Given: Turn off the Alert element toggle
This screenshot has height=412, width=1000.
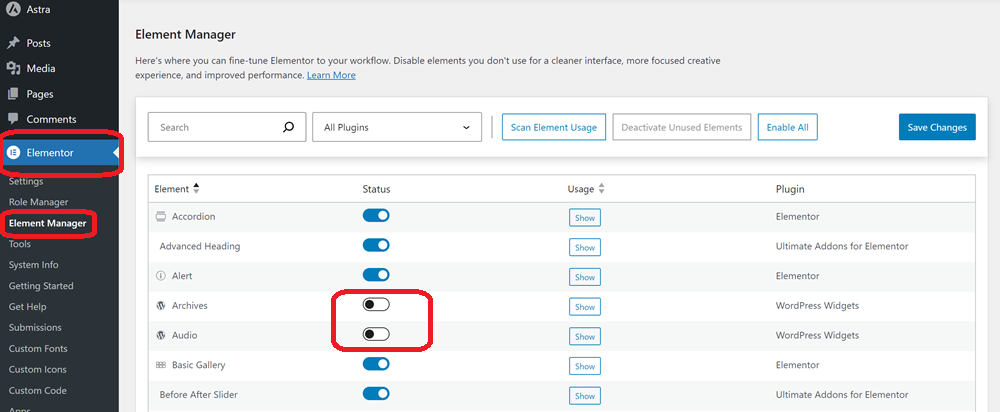Looking at the screenshot, I should pos(376,275).
